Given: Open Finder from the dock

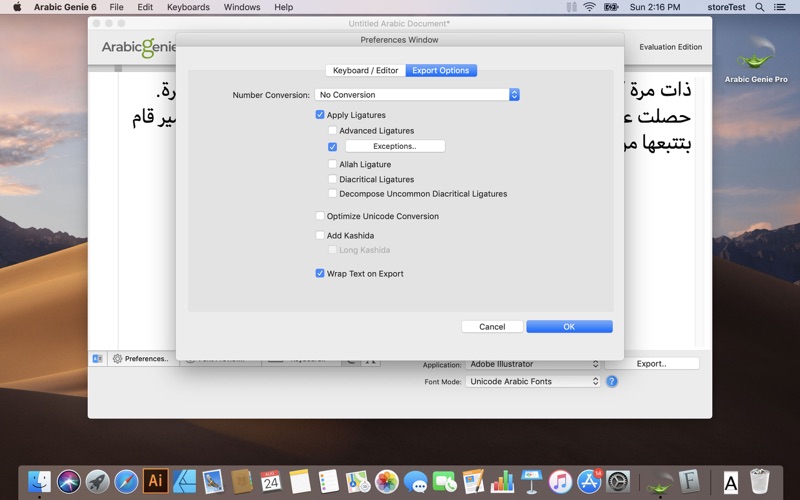Looking at the screenshot, I should click(40, 481).
